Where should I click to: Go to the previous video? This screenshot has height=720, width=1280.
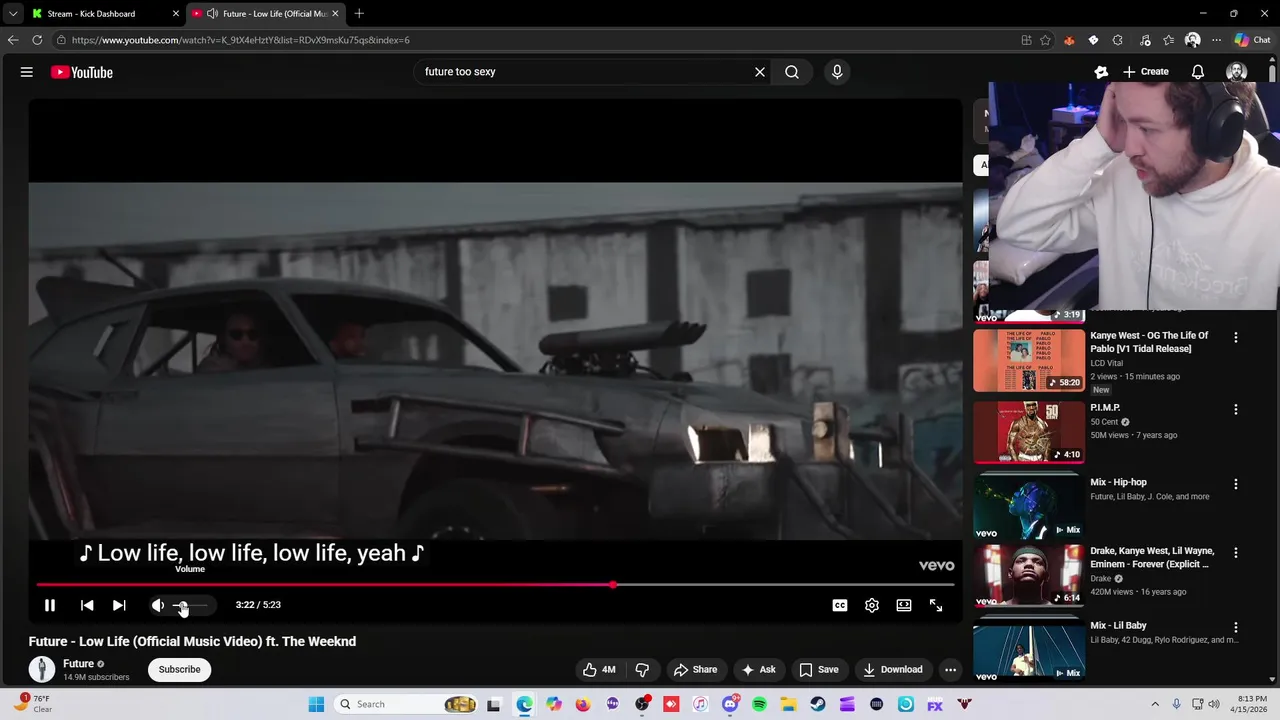(x=87, y=605)
